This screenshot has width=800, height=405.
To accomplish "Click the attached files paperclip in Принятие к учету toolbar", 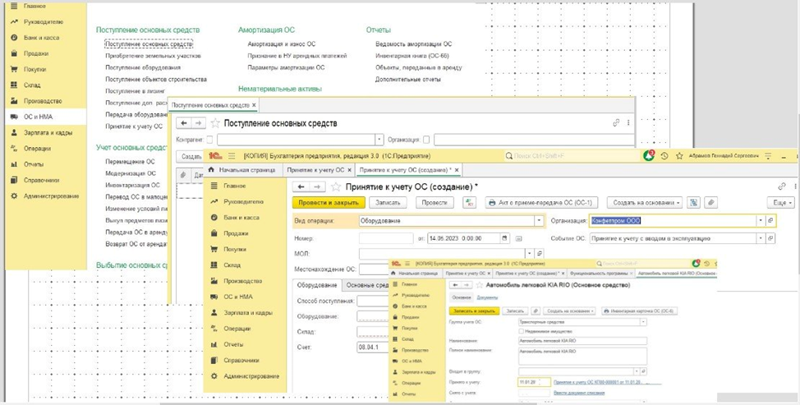I will pos(711,202).
